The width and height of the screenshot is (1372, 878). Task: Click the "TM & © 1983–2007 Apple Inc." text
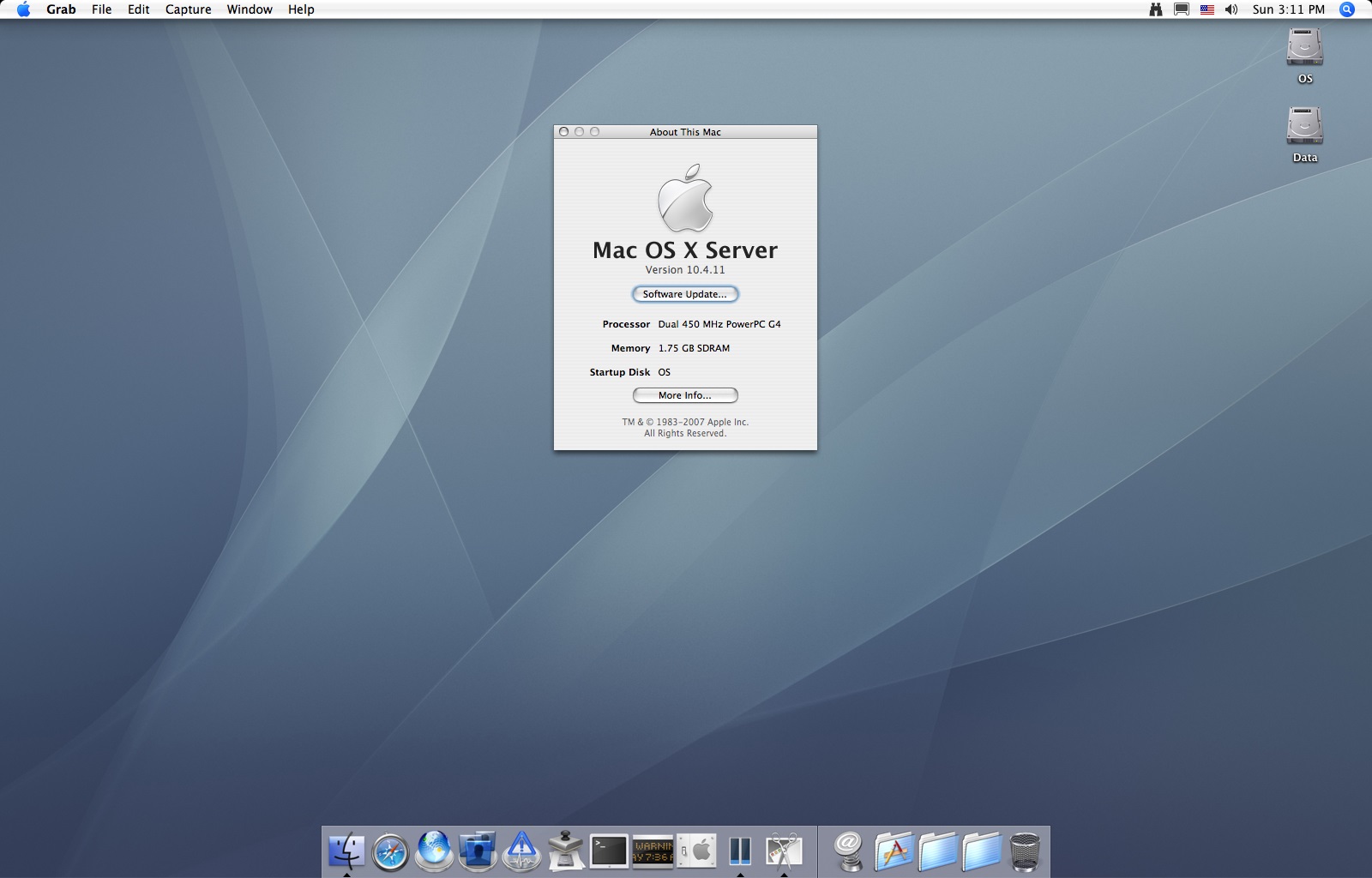[685, 422]
